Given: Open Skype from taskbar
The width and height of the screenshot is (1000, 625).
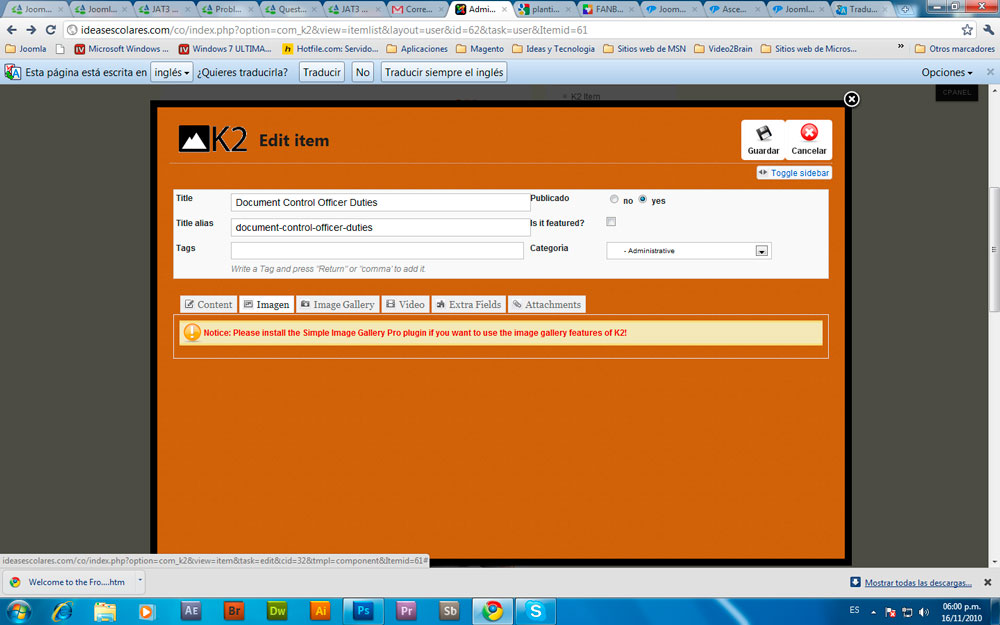Looking at the screenshot, I should click(536, 610).
